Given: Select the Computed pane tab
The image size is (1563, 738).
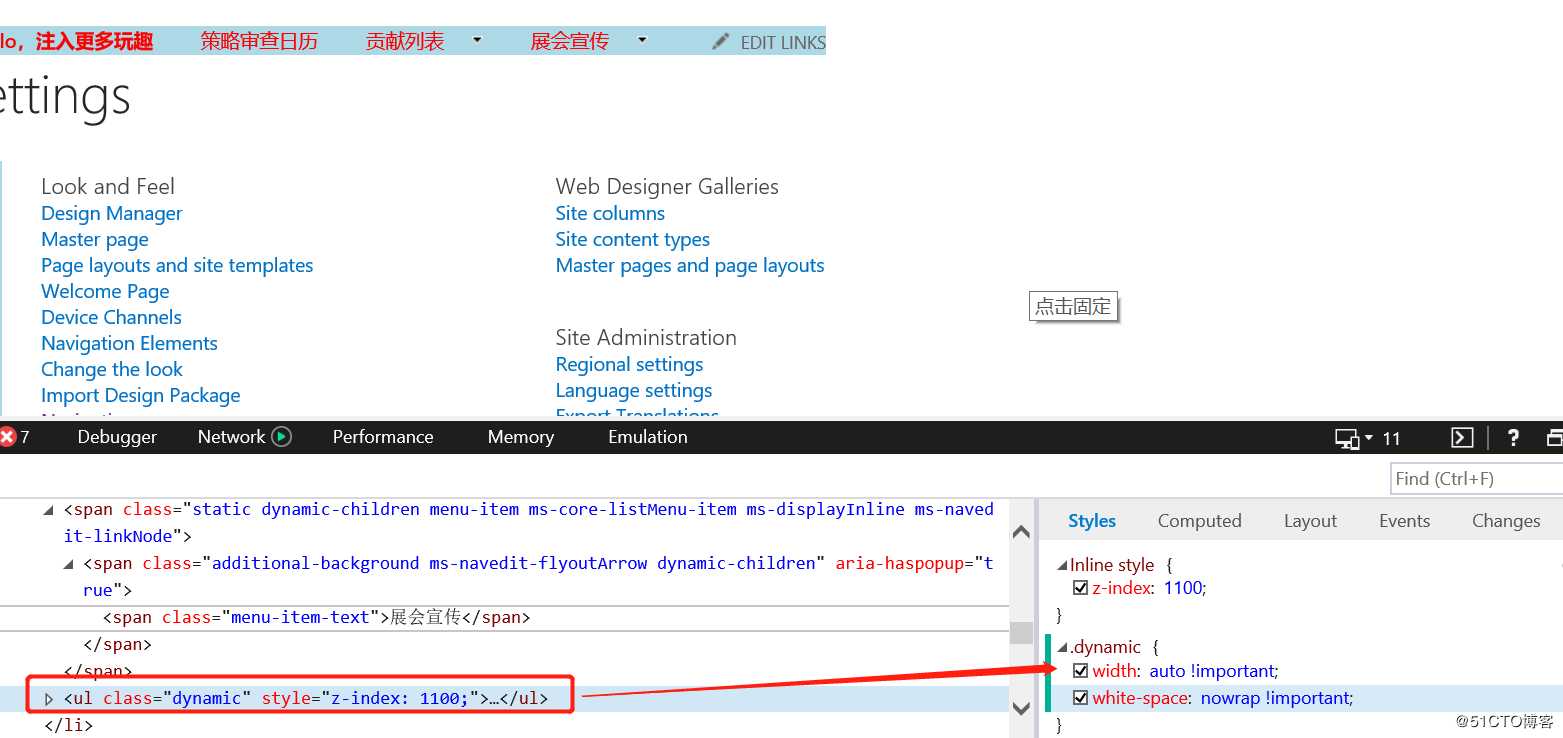Looking at the screenshot, I should pyautogui.click(x=1199, y=521).
